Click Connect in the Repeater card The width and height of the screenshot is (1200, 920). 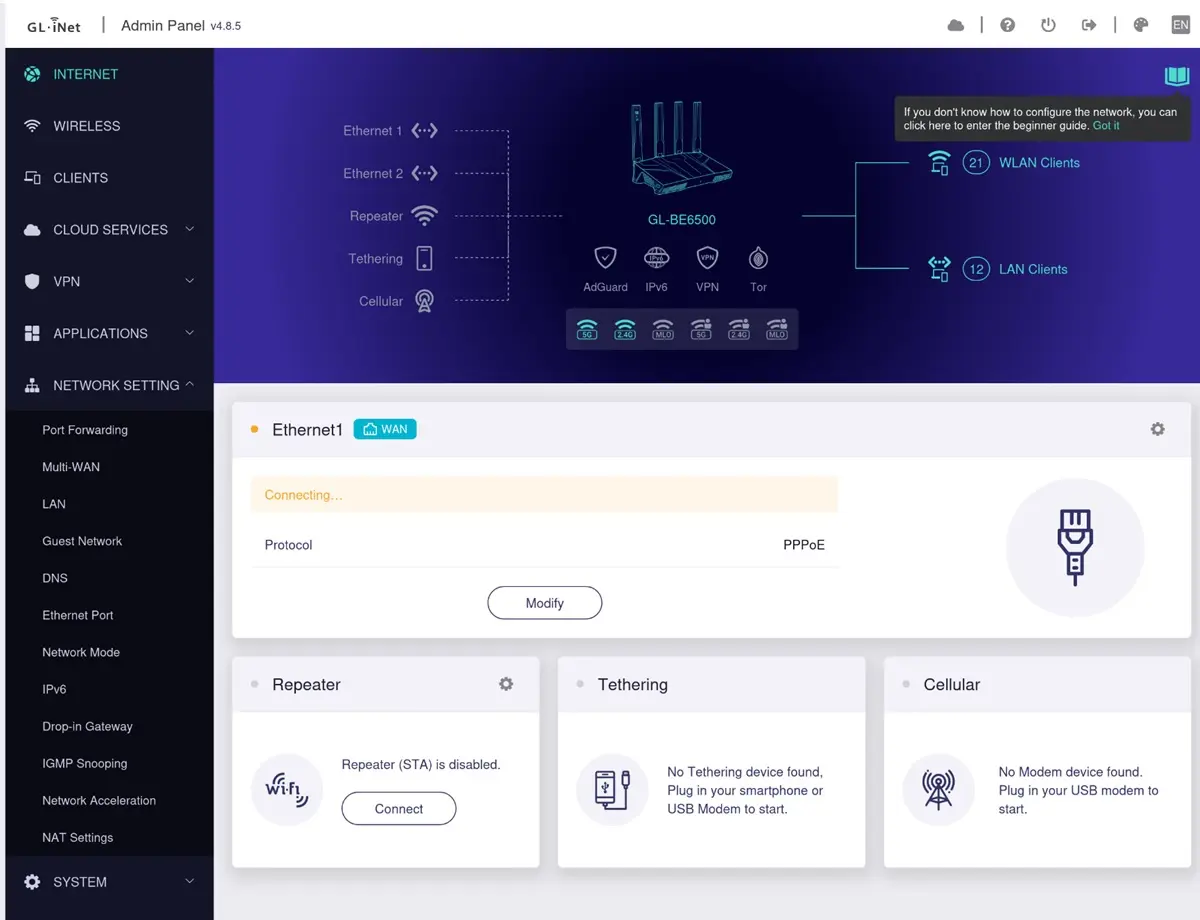[398, 809]
